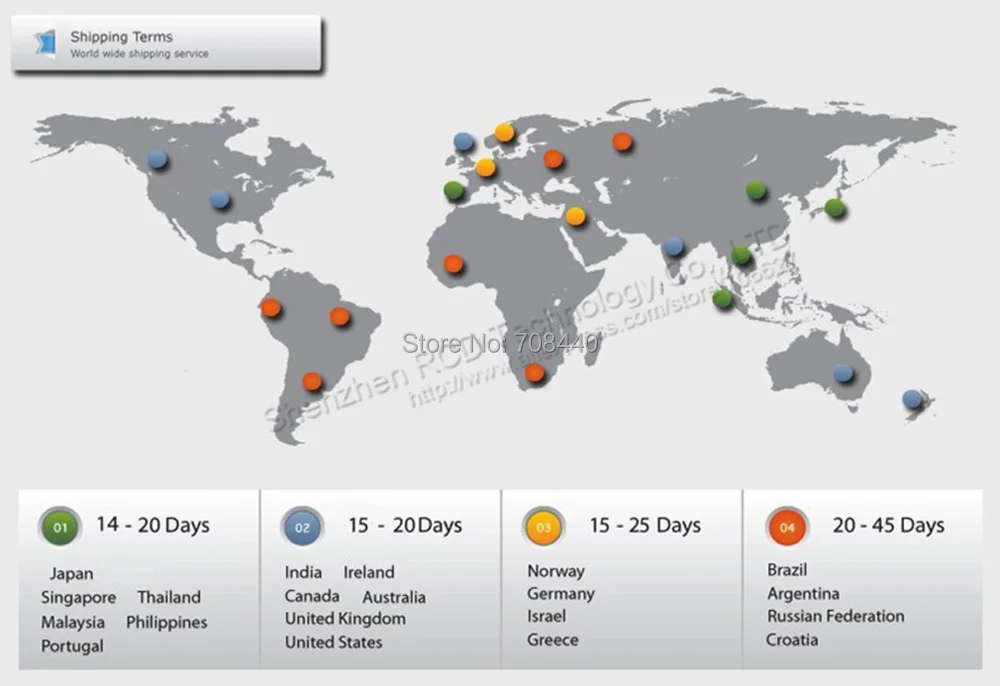Click the 'Philippines' country label
The width and height of the screenshot is (1000, 686).
pyautogui.click(x=166, y=622)
